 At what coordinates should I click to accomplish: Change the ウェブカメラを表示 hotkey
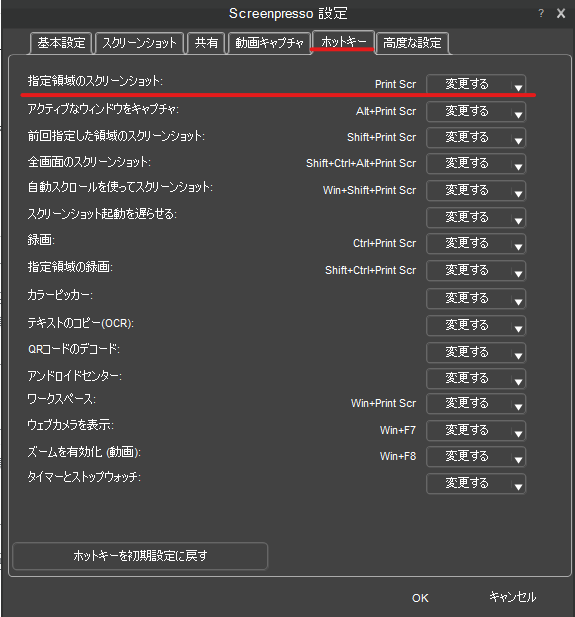(476, 430)
